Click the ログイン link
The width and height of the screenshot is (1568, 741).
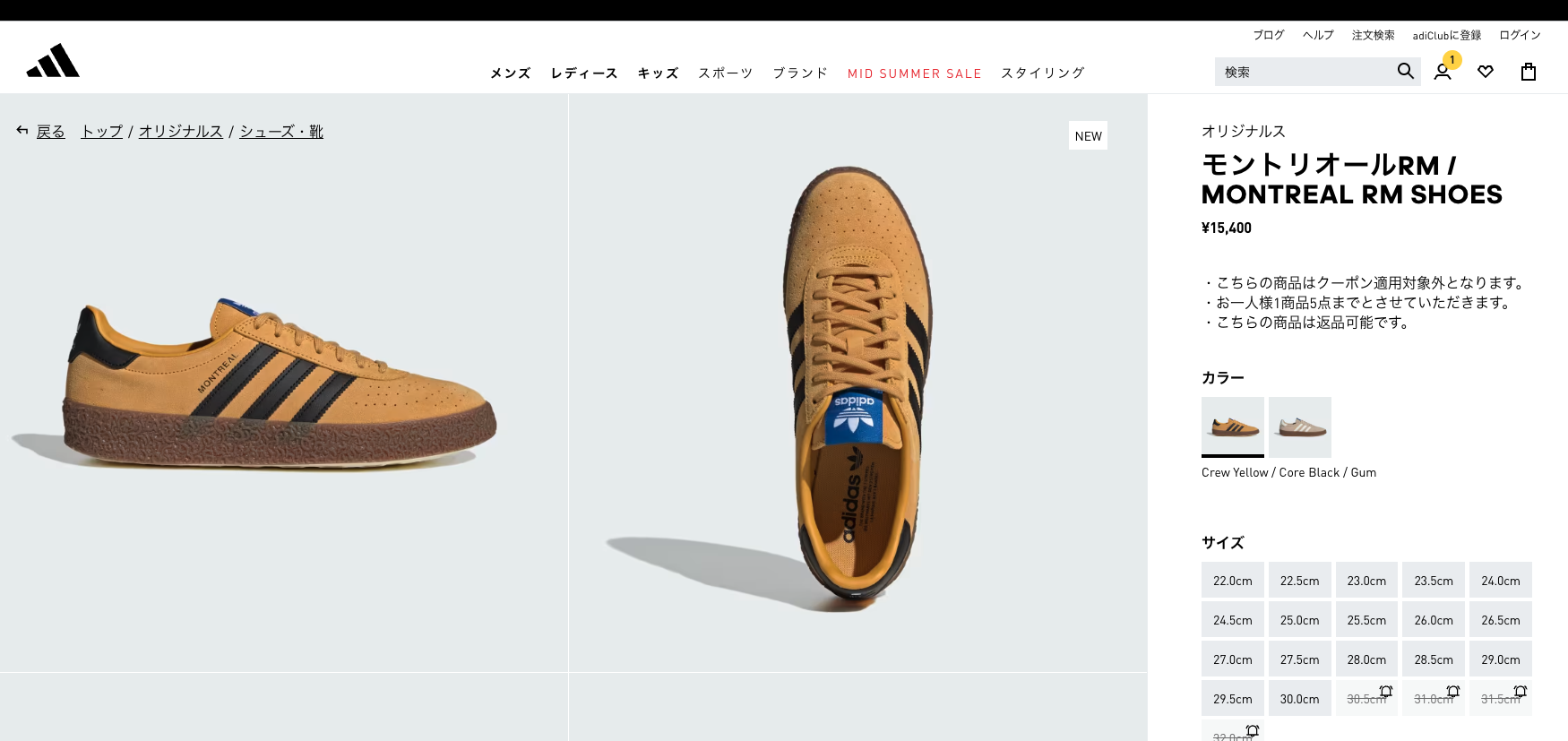click(x=1520, y=35)
